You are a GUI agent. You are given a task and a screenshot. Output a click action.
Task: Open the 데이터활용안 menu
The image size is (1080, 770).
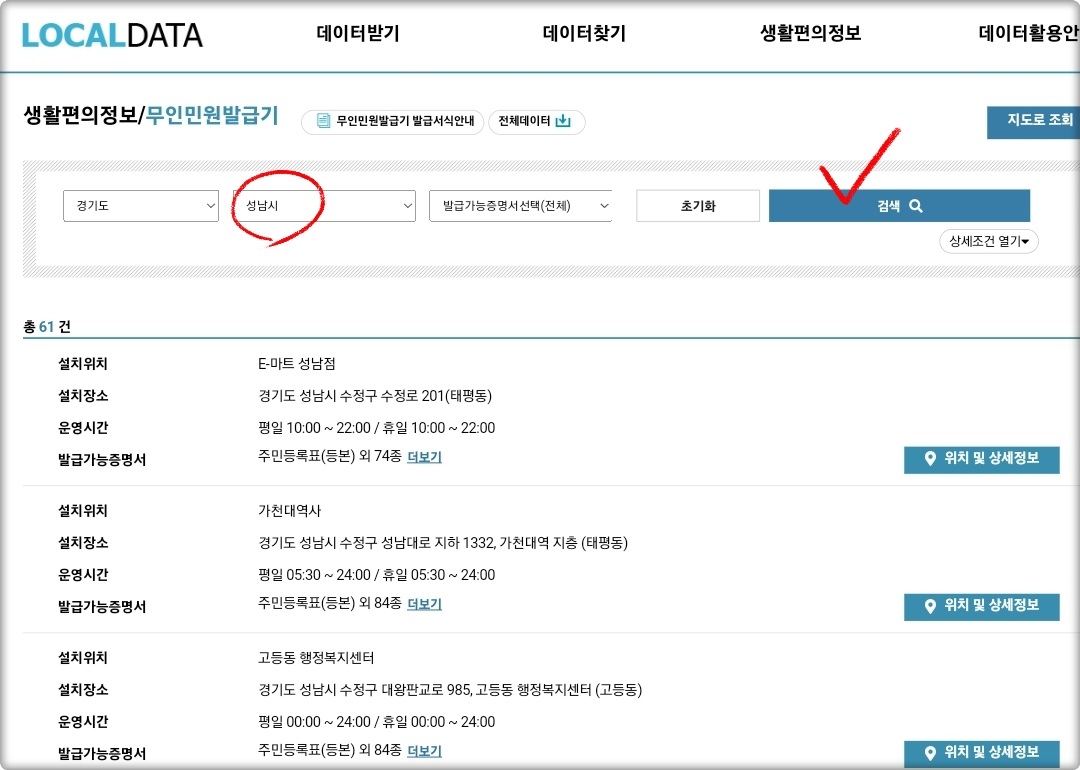pyautogui.click(x=1028, y=33)
